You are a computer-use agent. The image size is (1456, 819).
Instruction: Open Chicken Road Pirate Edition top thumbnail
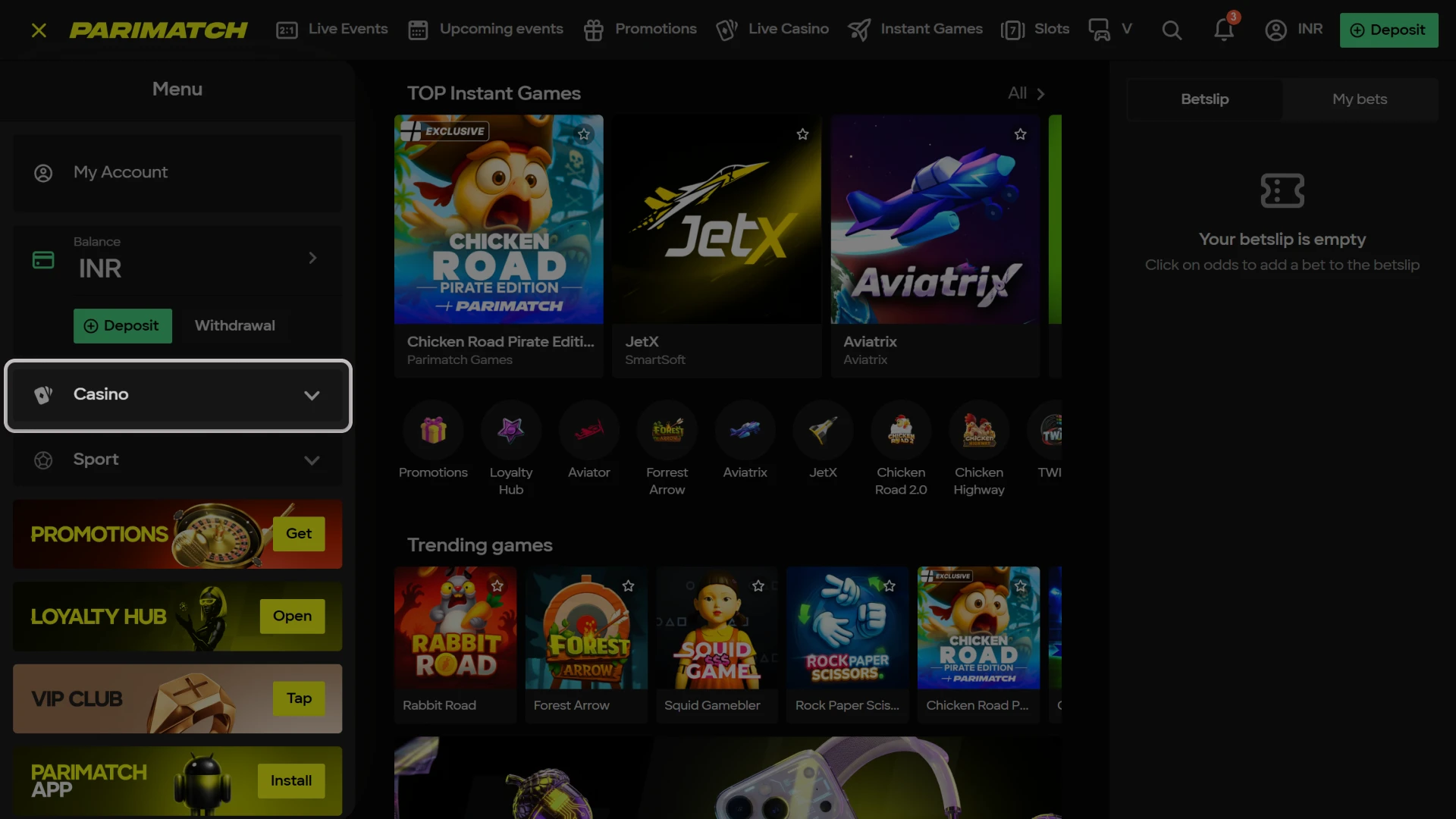(499, 220)
